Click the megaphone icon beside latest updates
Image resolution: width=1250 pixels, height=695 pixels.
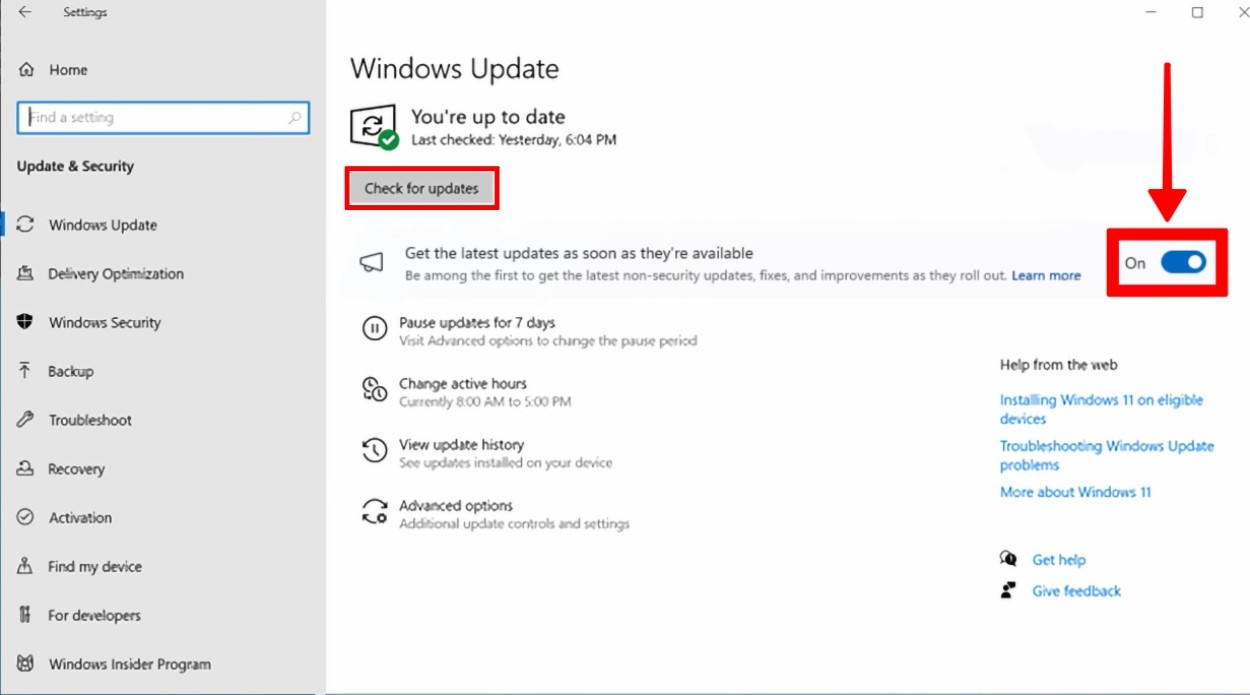pos(372,263)
